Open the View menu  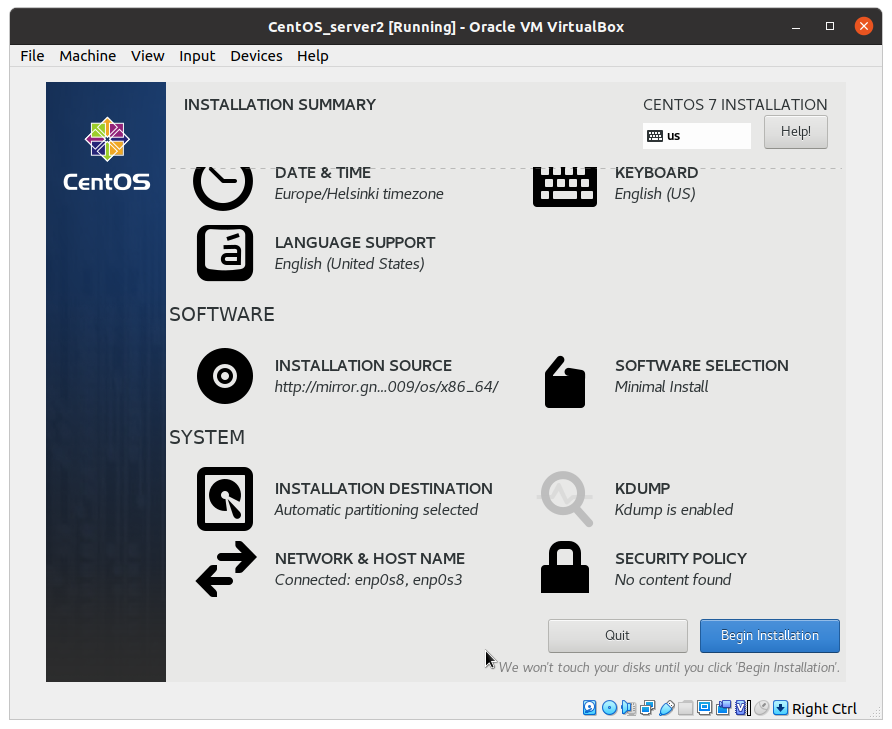click(147, 56)
